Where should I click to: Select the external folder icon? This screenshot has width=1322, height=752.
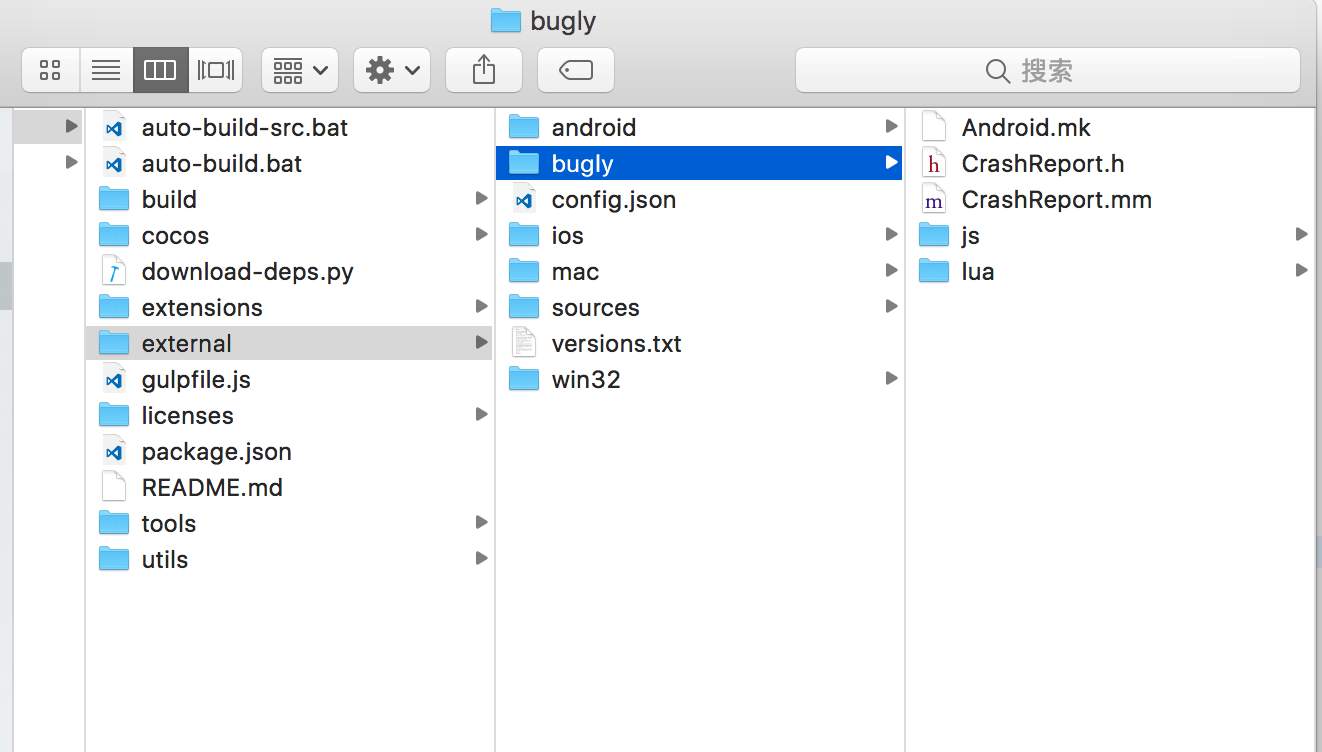pyautogui.click(x=114, y=344)
